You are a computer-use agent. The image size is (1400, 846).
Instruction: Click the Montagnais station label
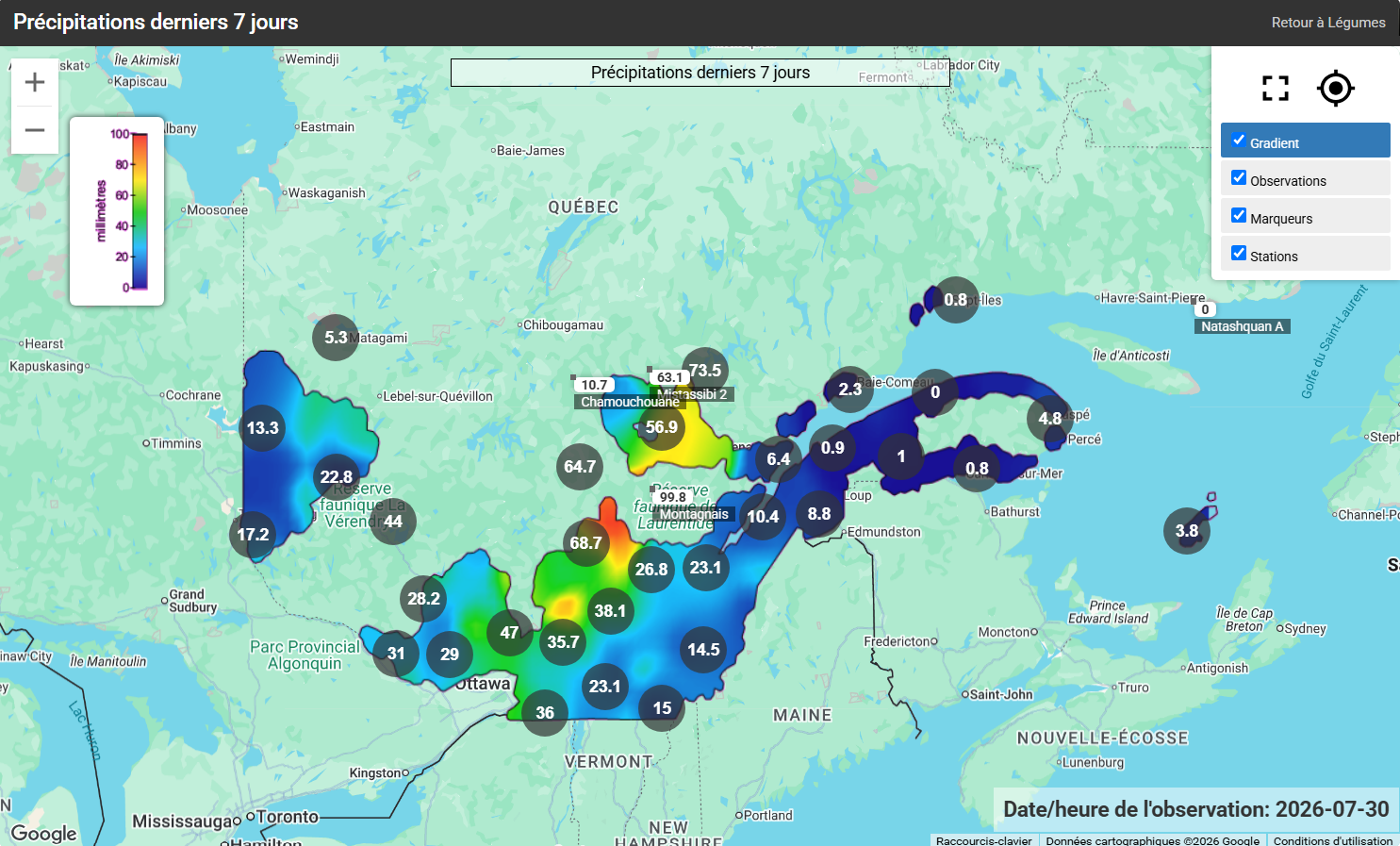click(x=695, y=514)
